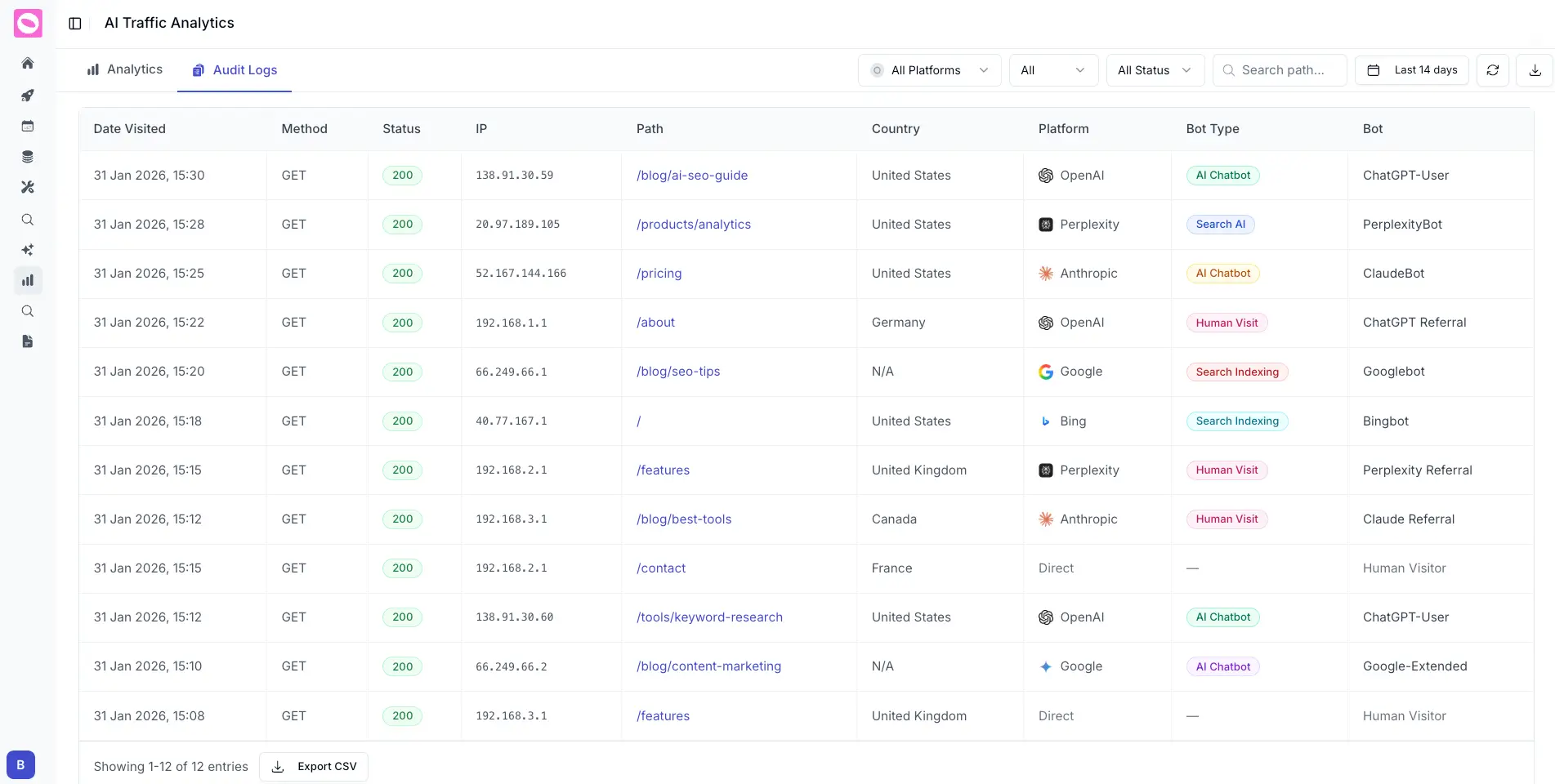1555x784 pixels.
Task: Click the Export CSV button
Action: 313,766
